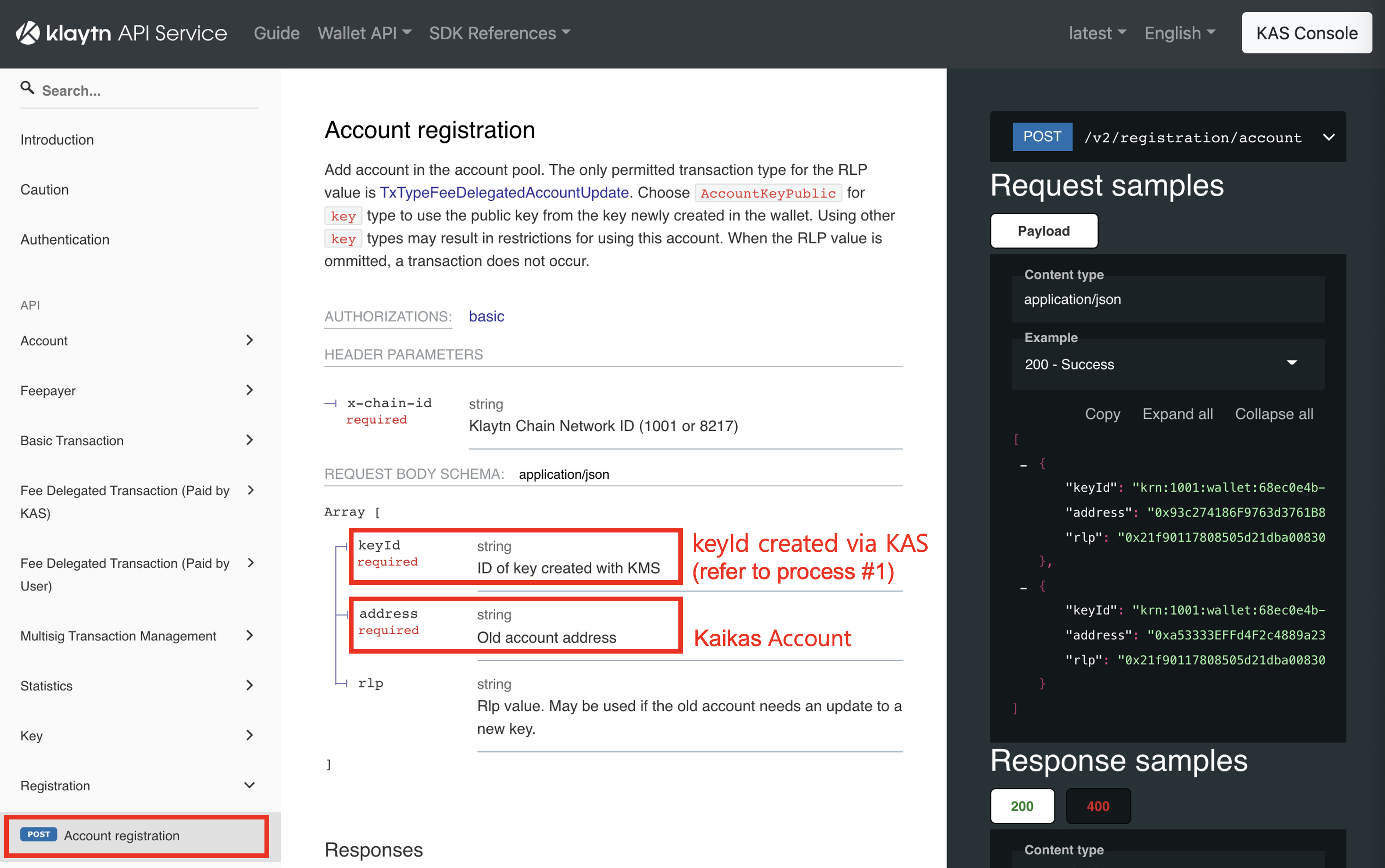This screenshot has width=1385, height=868.
Task: Select the Payload tab
Action: click(1044, 231)
